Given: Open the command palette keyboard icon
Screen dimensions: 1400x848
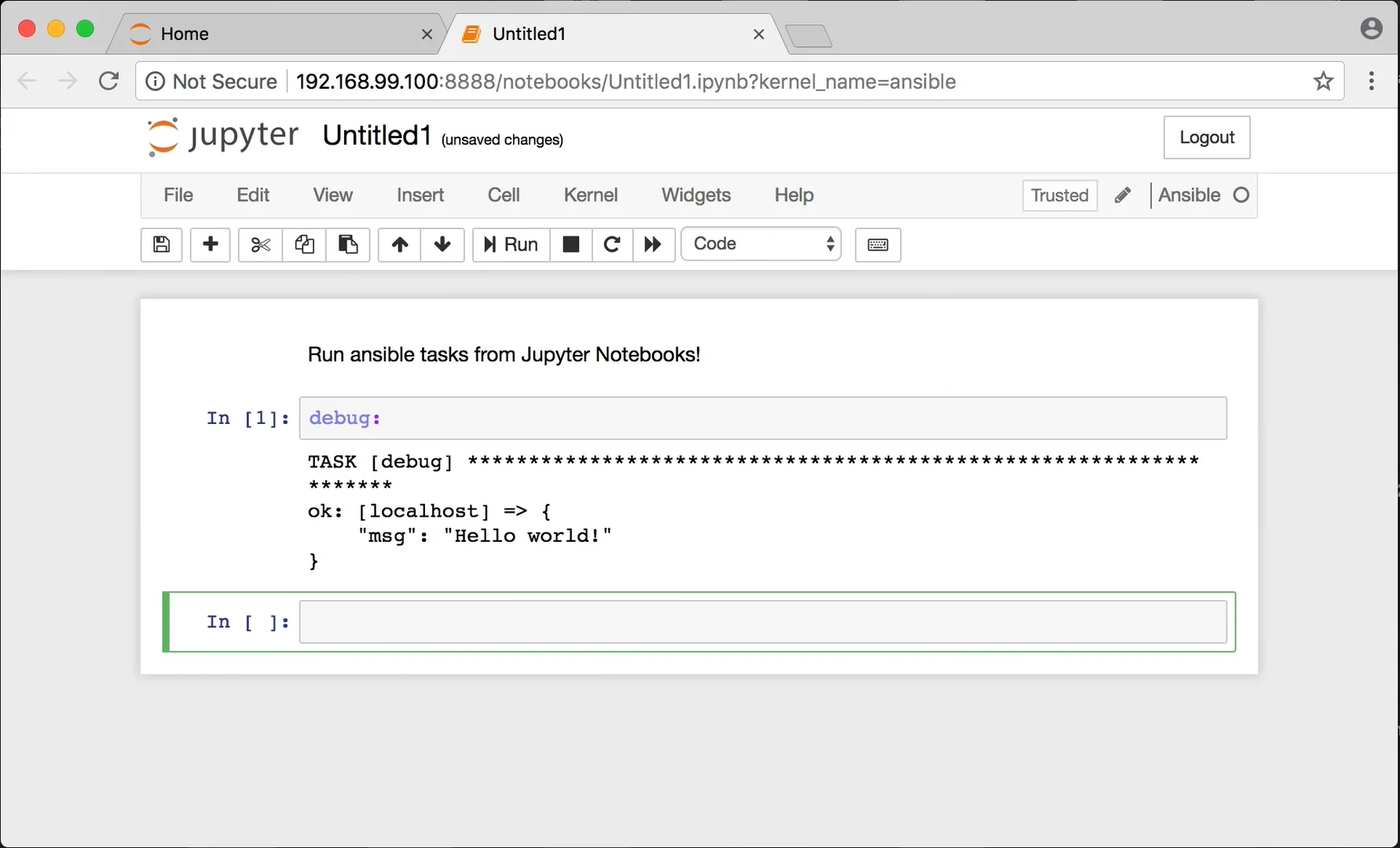Looking at the screenshot, I should [878, 244].
